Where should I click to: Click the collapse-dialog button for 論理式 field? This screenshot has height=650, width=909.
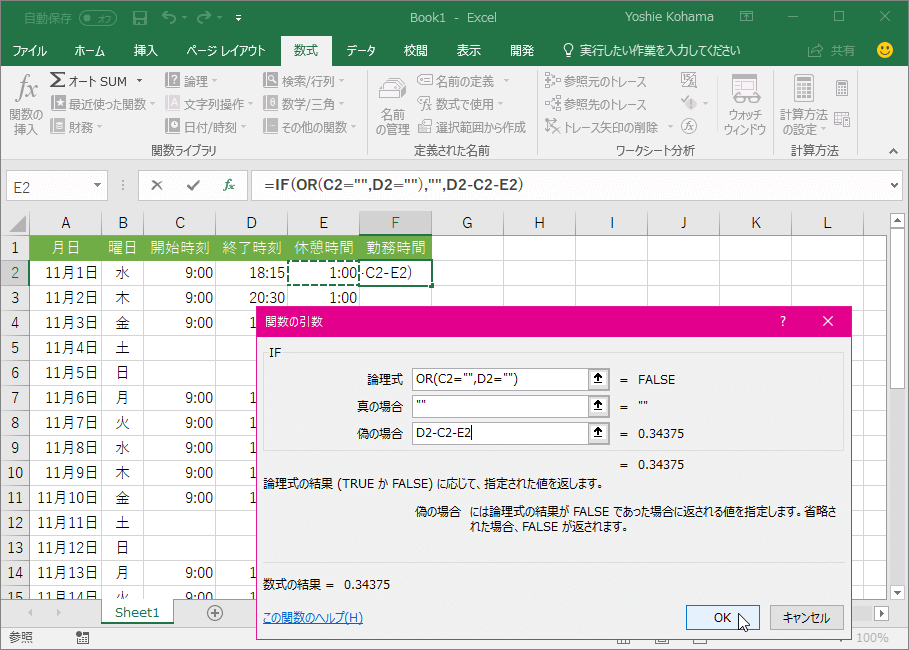click(599, 379)
